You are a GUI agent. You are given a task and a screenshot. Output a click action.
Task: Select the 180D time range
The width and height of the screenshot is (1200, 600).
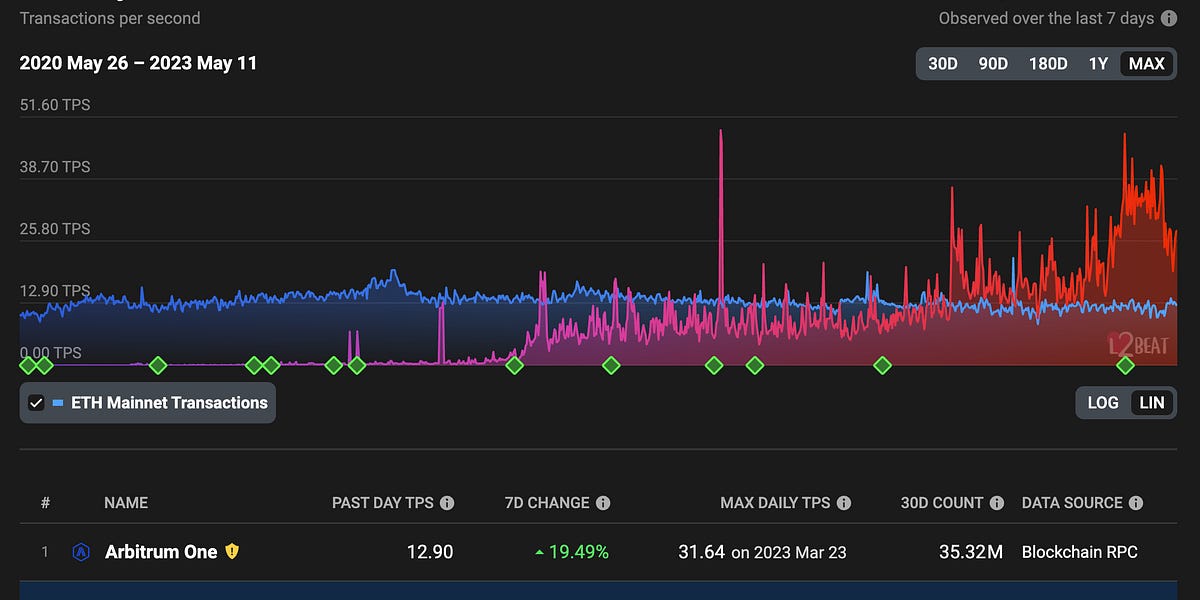coord(1048,64)
